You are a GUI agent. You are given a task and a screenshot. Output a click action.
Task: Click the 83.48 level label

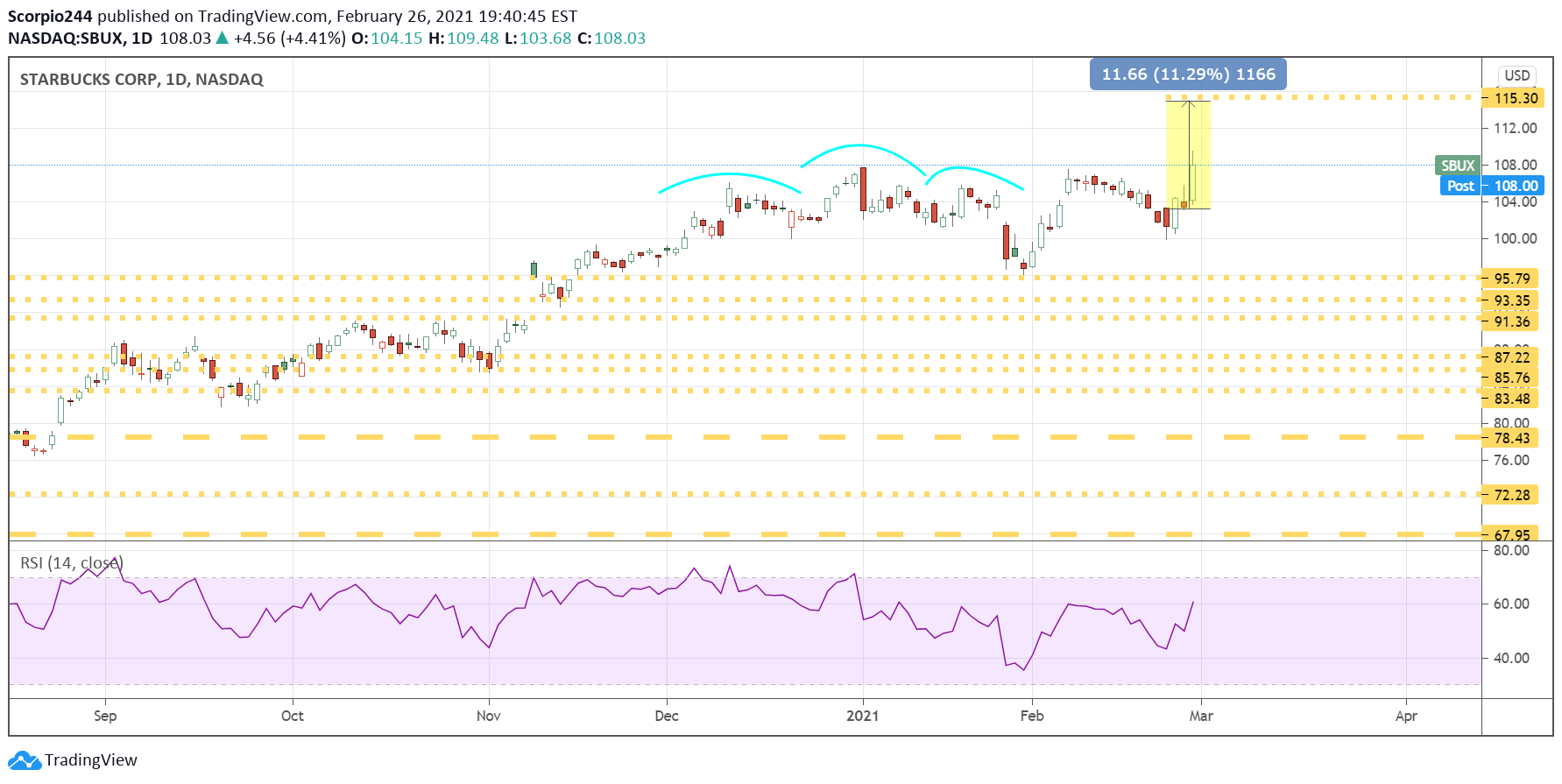click(1512, 399)
